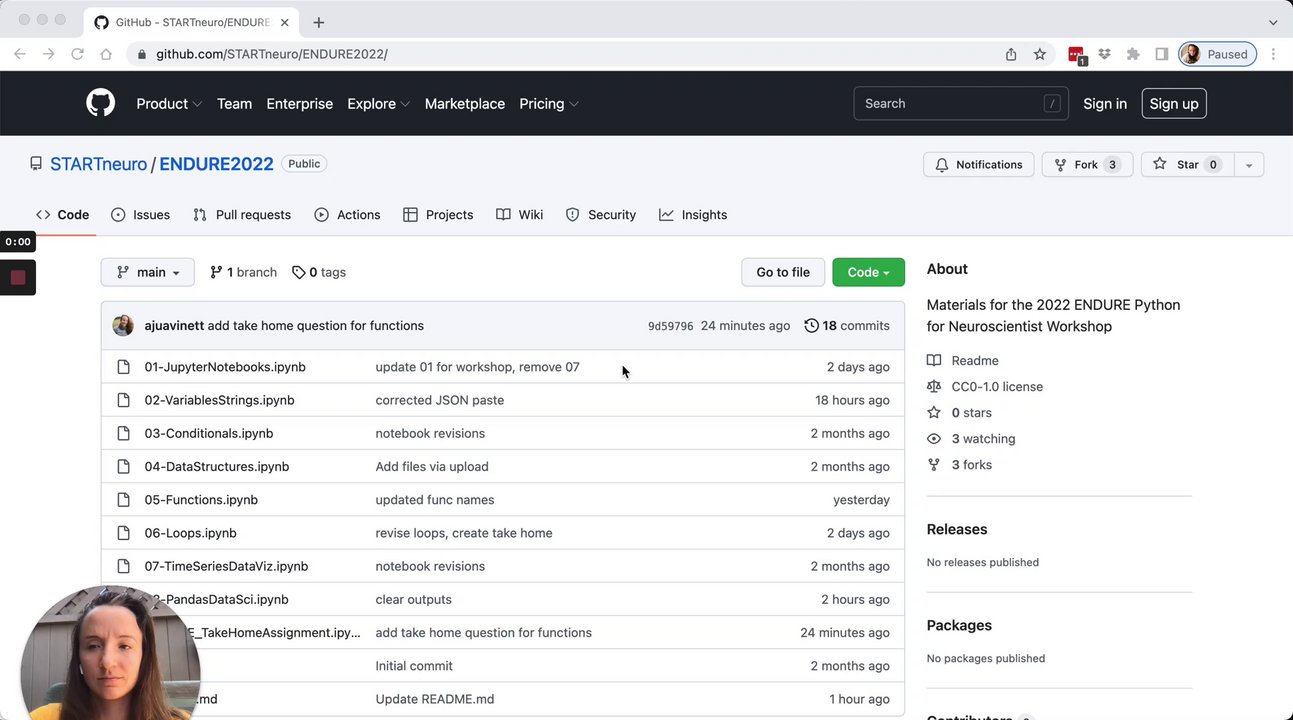Click the share icon in address bar
The image size is (1293, 720).
(x=1011, y=54)
